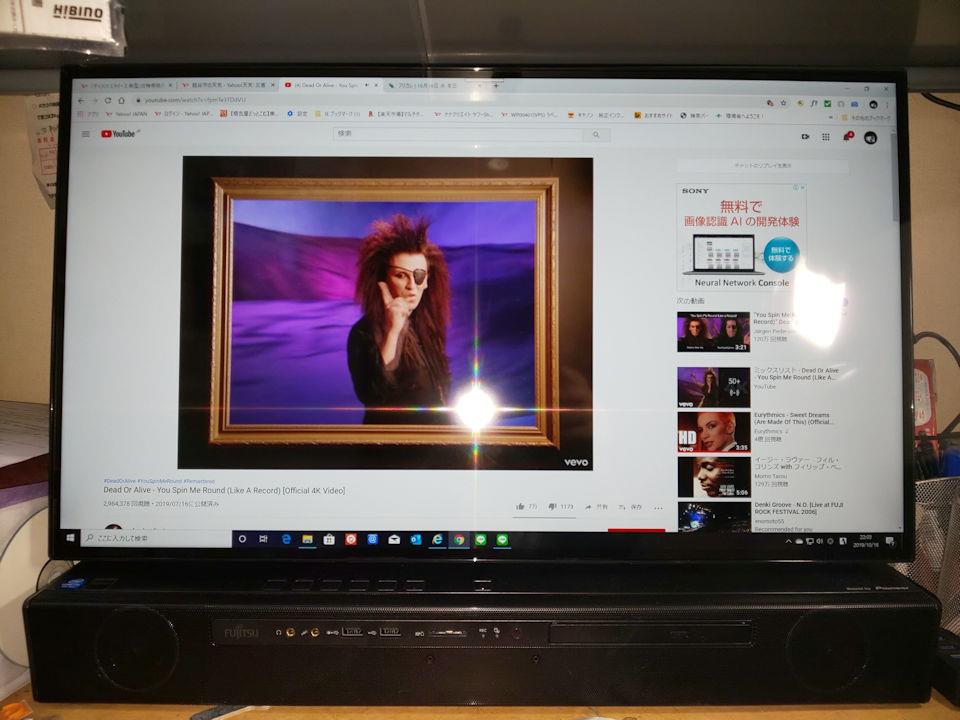Viewport: 960px width, 720px height.
Task: Open Task View on the taskbar
Action: click(x=263, y=539)
